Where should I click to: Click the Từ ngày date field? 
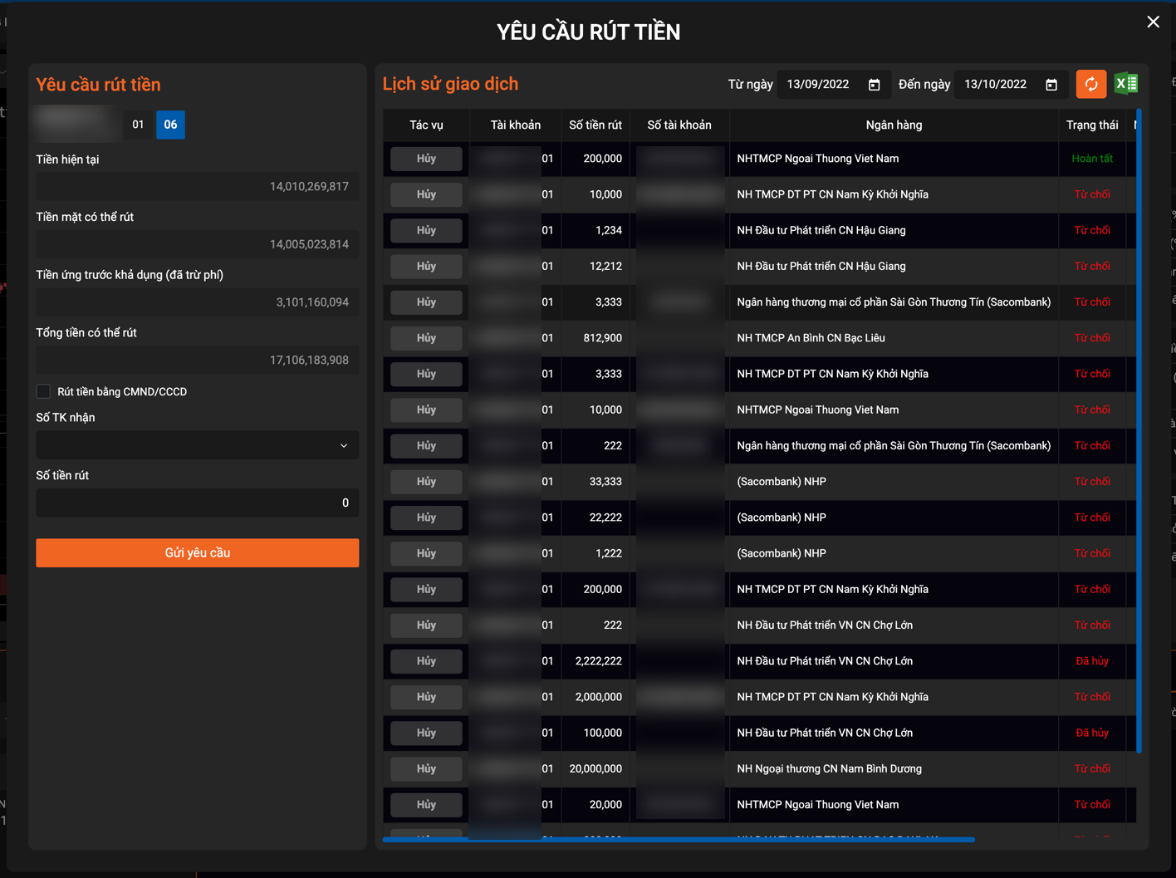(822, 85)
